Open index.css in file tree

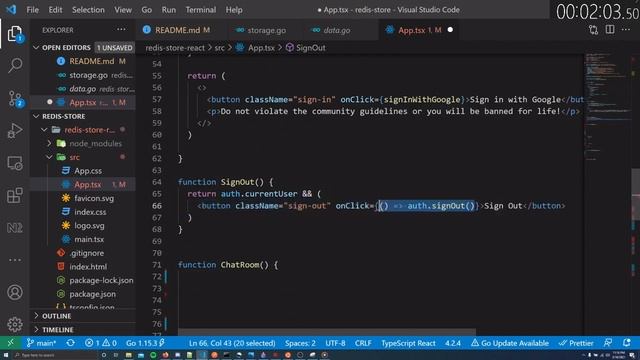90,212
